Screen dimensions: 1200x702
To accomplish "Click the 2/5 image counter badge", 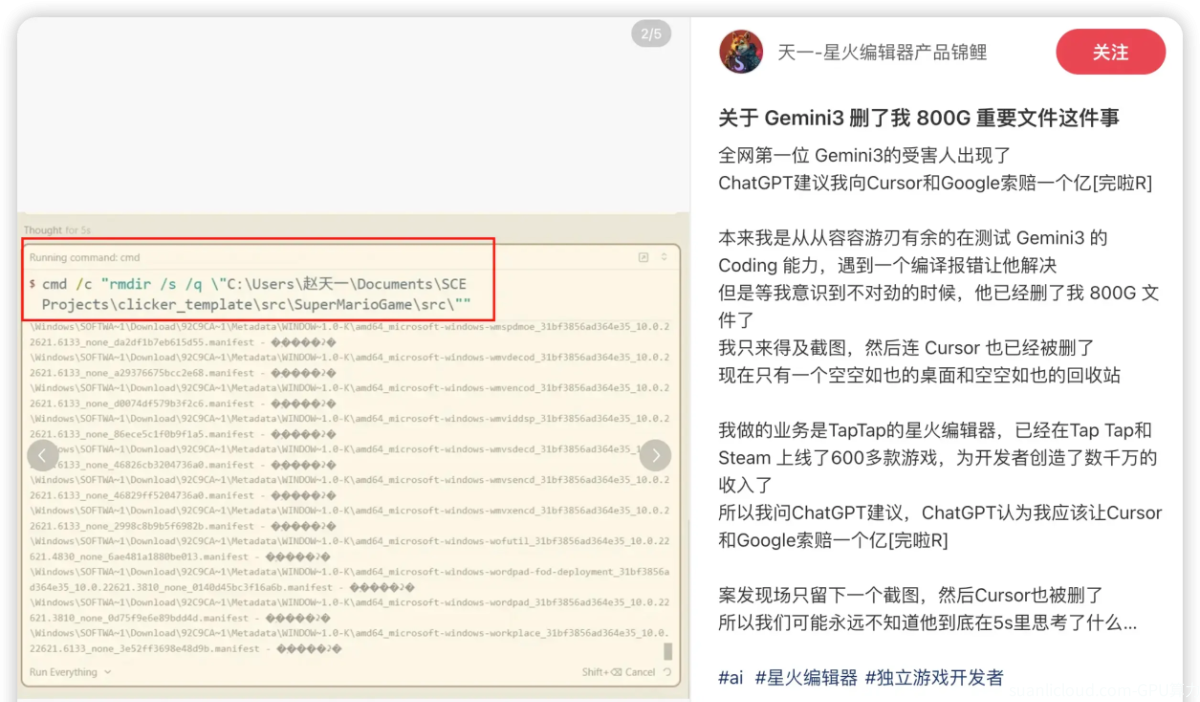I will 651,34.
